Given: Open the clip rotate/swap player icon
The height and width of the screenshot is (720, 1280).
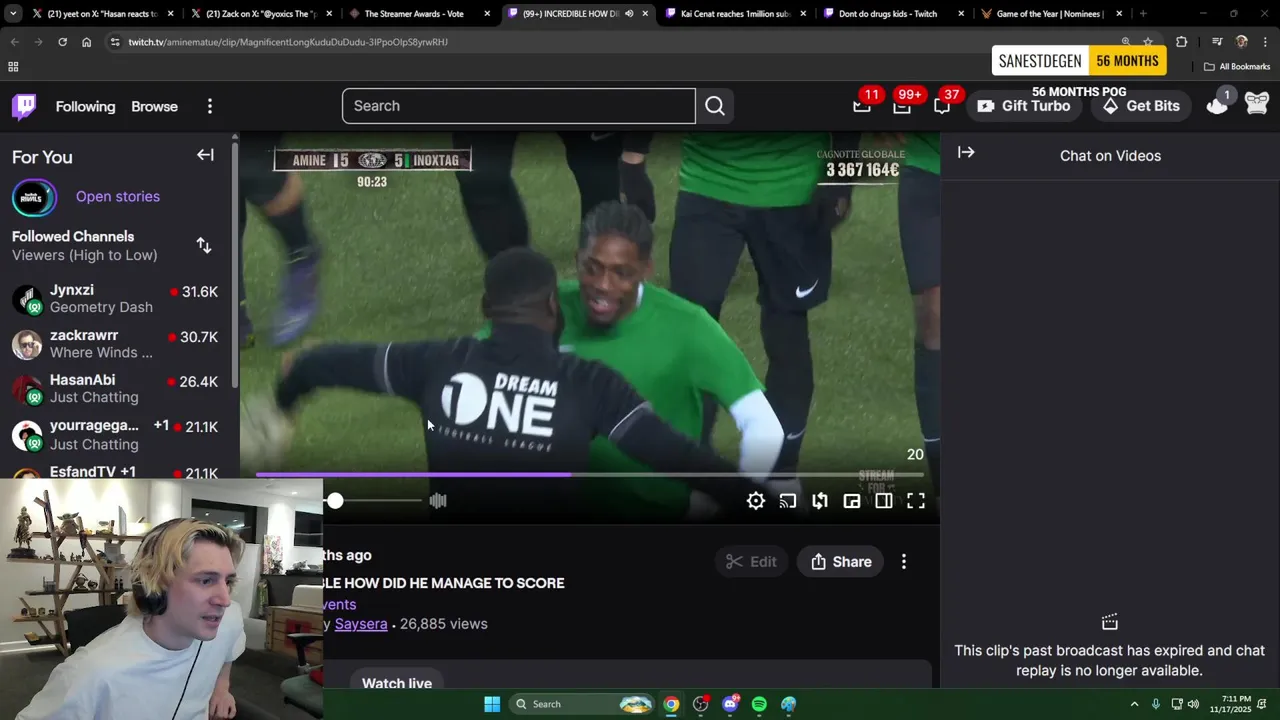Looking at the screenshot, I should coord(820,501).
